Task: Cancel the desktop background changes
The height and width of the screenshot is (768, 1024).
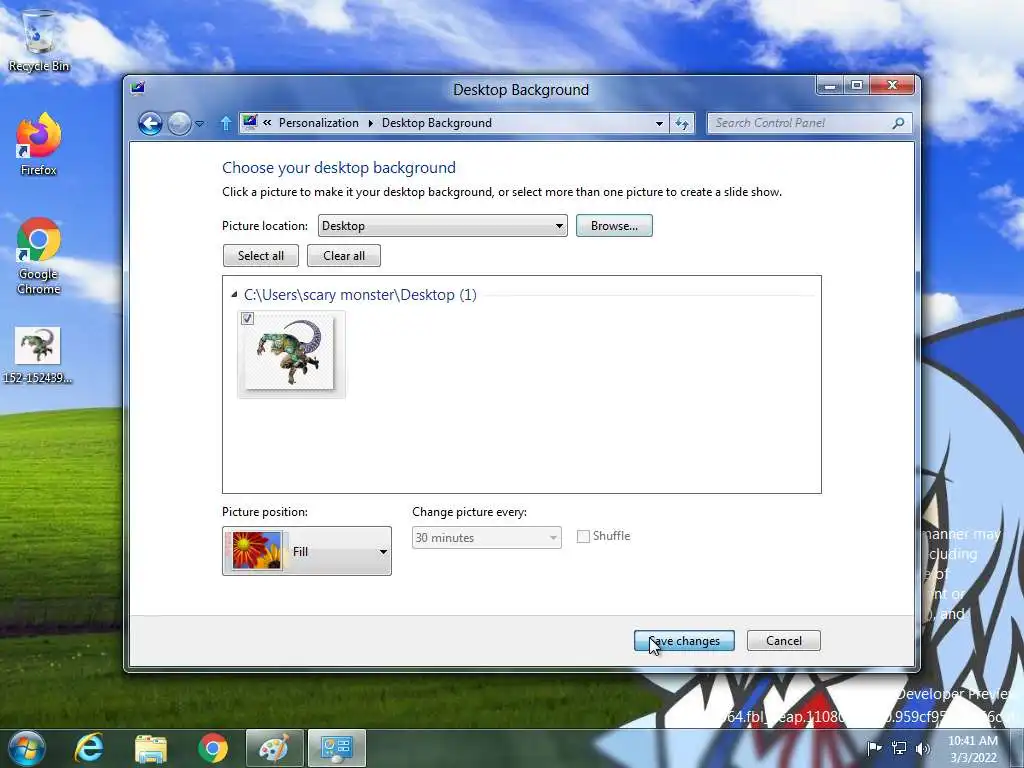Action: click(784, 641)
